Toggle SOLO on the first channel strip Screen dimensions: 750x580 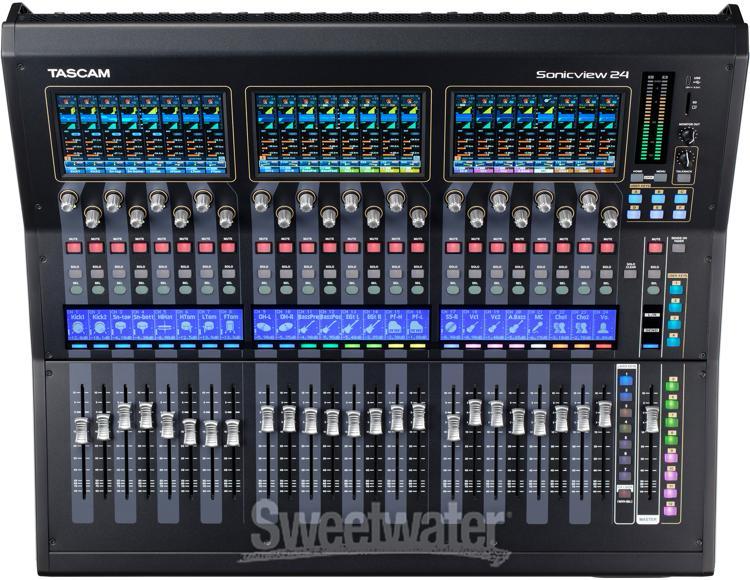73,272
